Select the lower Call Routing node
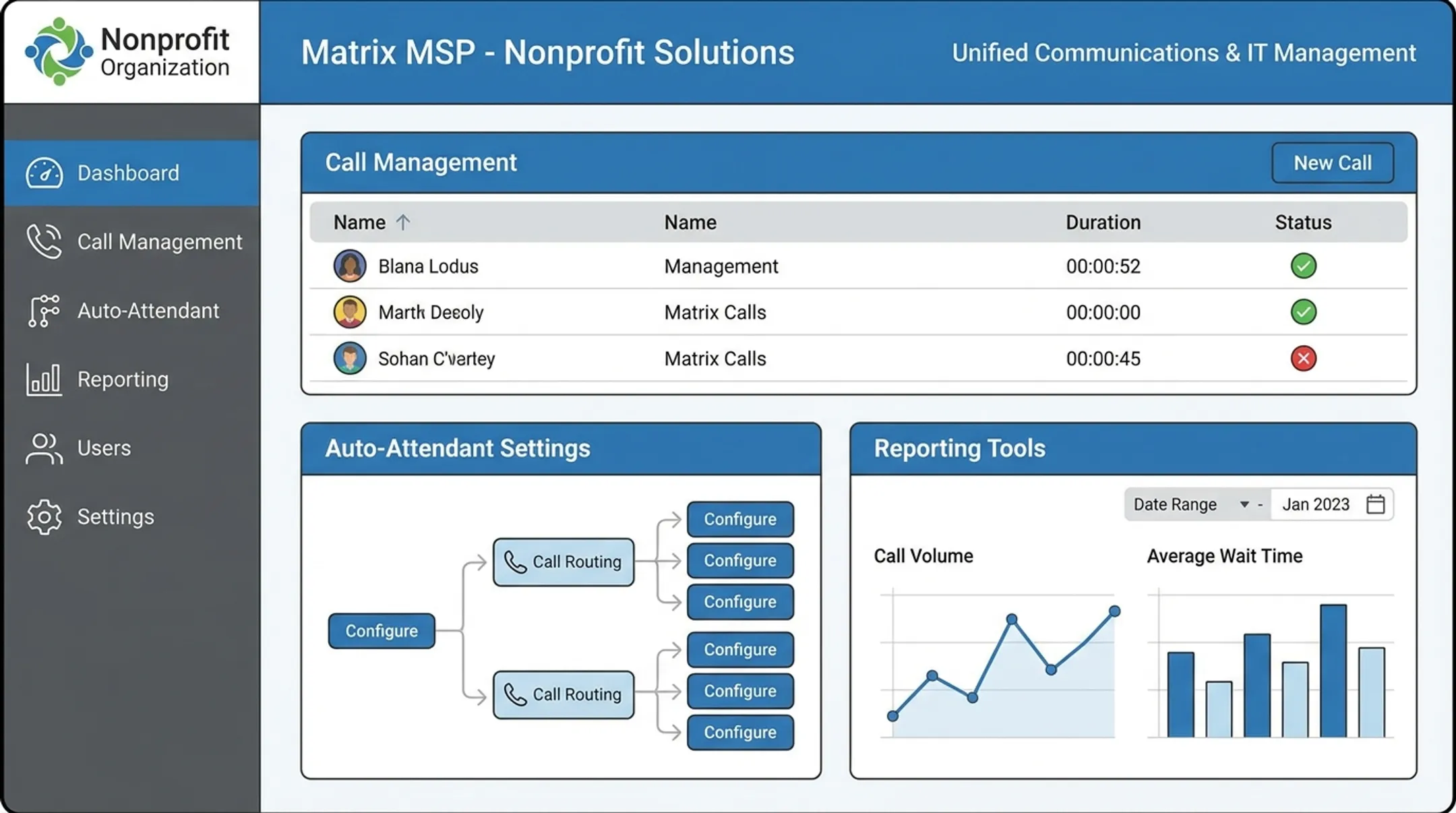 (x=564, y=694)
